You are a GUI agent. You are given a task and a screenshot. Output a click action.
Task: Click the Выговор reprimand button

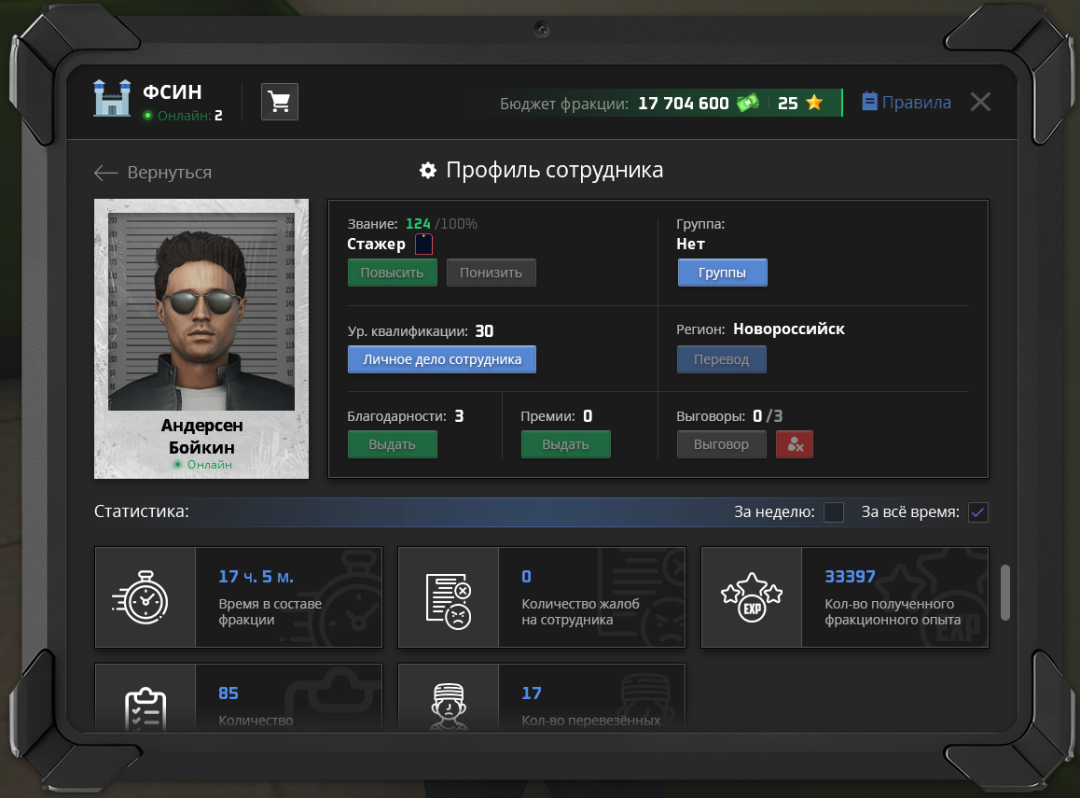pyautogui.click(x=721, y=444)
